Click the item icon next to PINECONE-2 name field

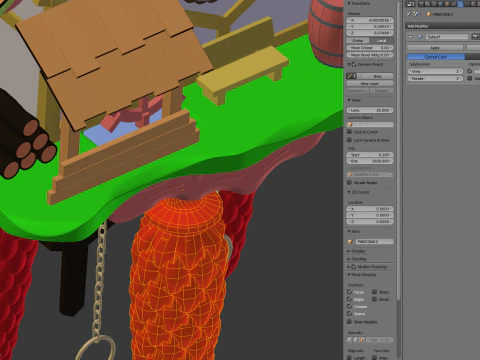pos(350,241)
